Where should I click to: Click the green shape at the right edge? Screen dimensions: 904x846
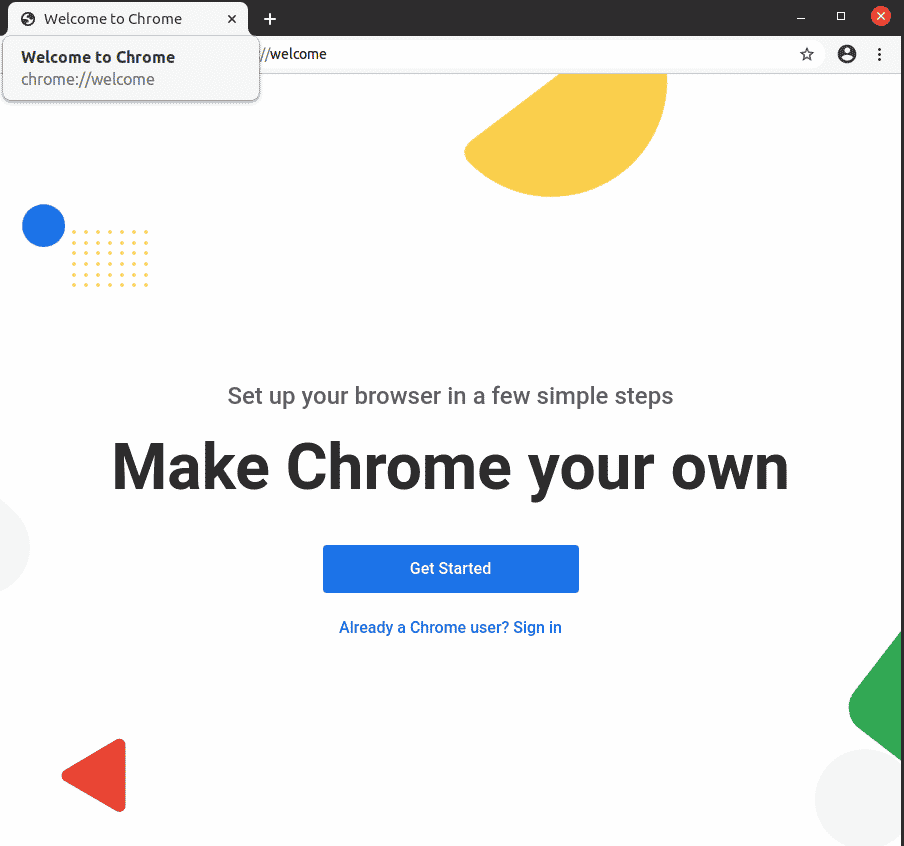point(880,700)
